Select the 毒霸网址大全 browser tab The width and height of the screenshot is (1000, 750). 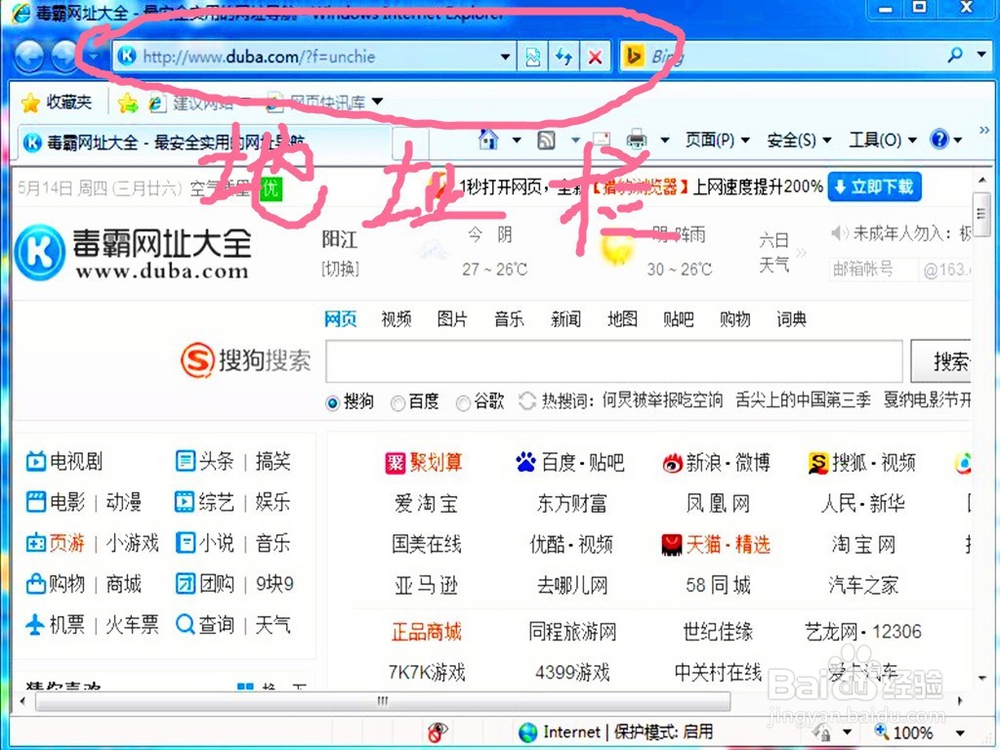pos(204,142)
